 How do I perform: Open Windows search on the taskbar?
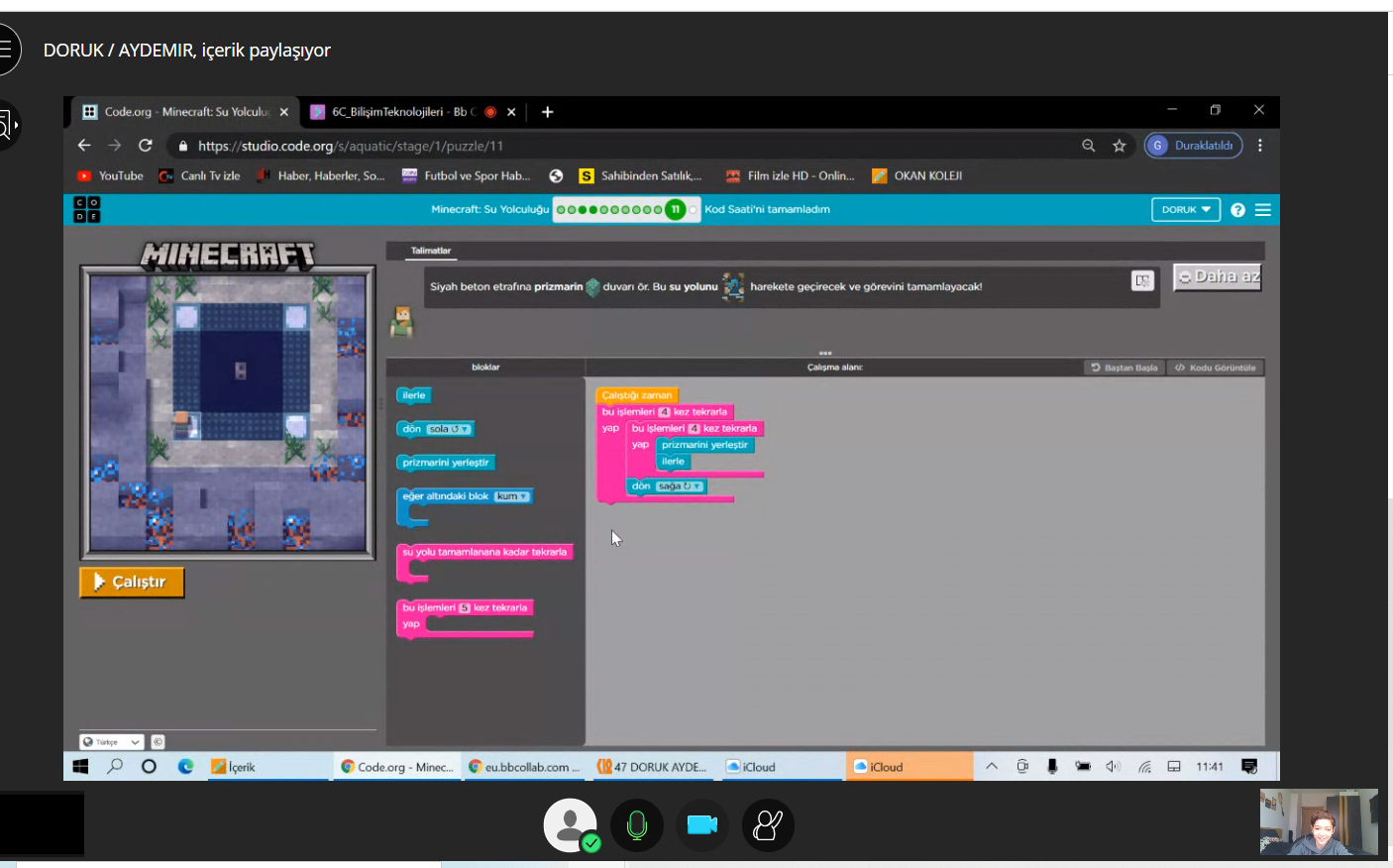(x=116, y=766)
